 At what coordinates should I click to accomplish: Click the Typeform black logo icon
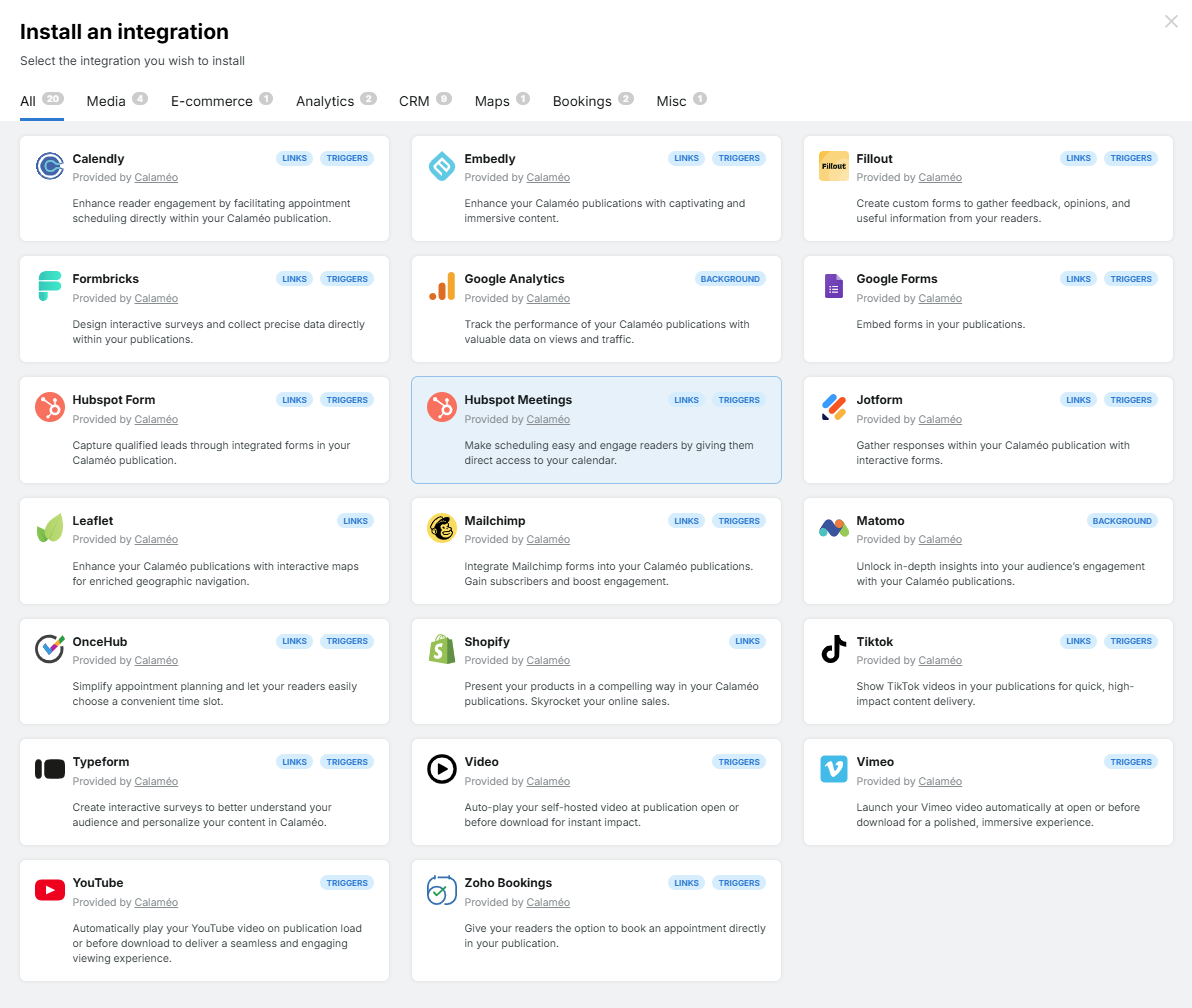49,769
